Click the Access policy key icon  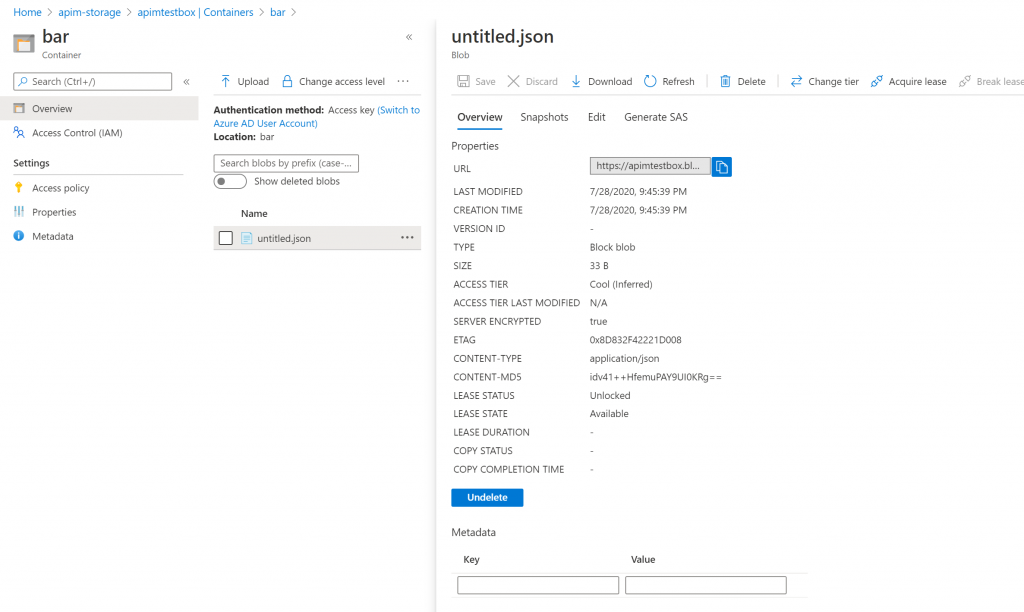click(x=18, y=187)
